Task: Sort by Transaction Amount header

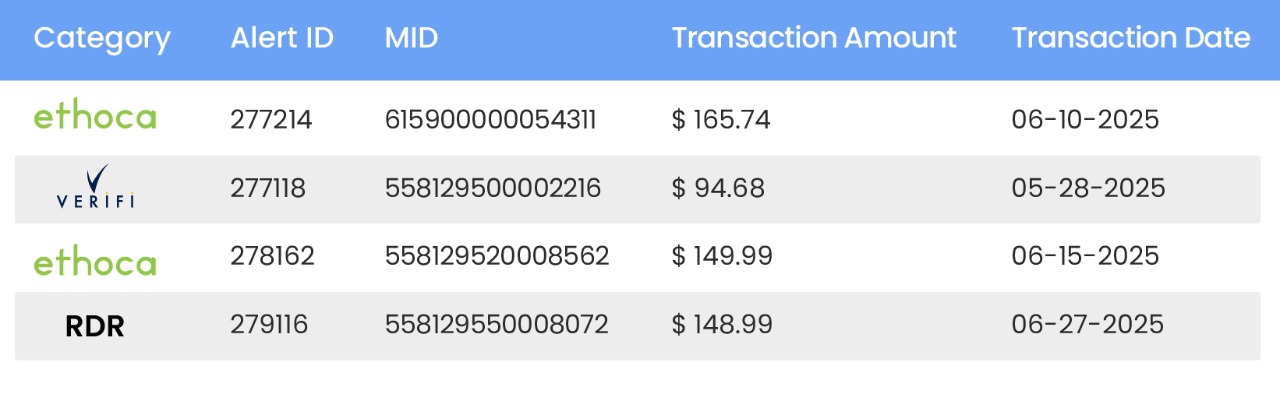Action: [x=814, y=39]
